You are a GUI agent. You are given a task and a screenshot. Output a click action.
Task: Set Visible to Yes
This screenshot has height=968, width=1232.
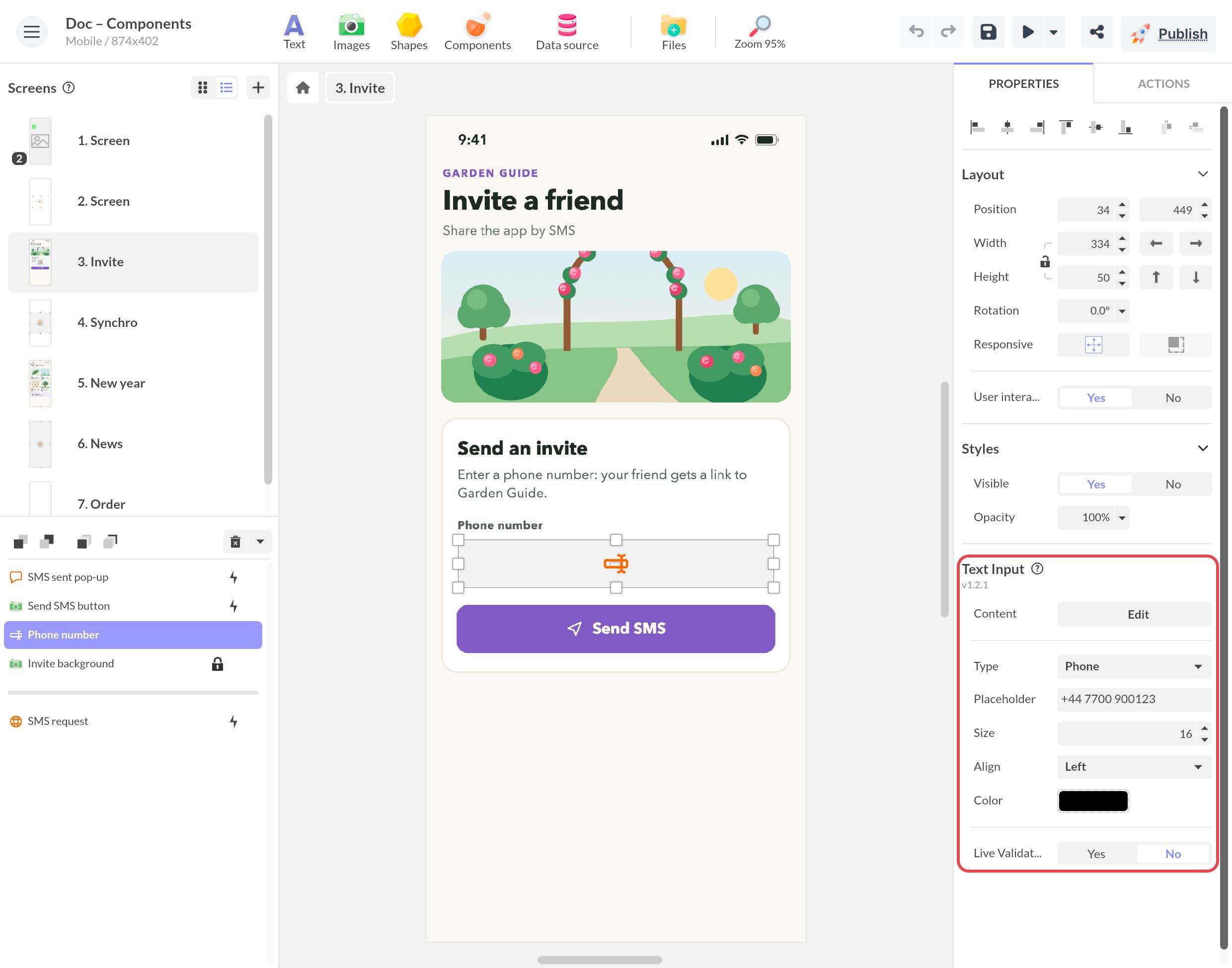tap(1095, 484)
